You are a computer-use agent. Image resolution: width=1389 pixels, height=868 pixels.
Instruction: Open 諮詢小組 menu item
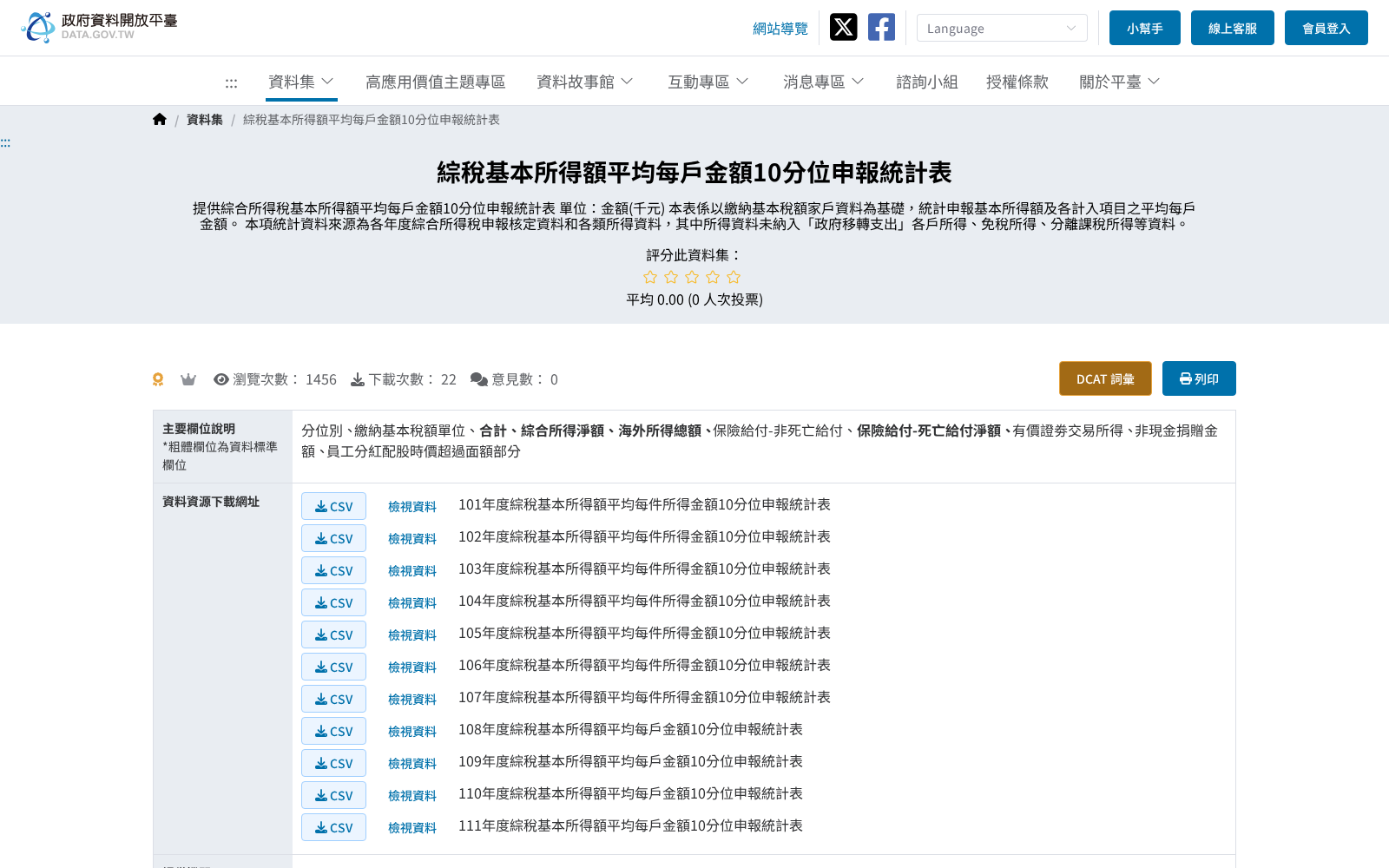click(x=927, y=82)
